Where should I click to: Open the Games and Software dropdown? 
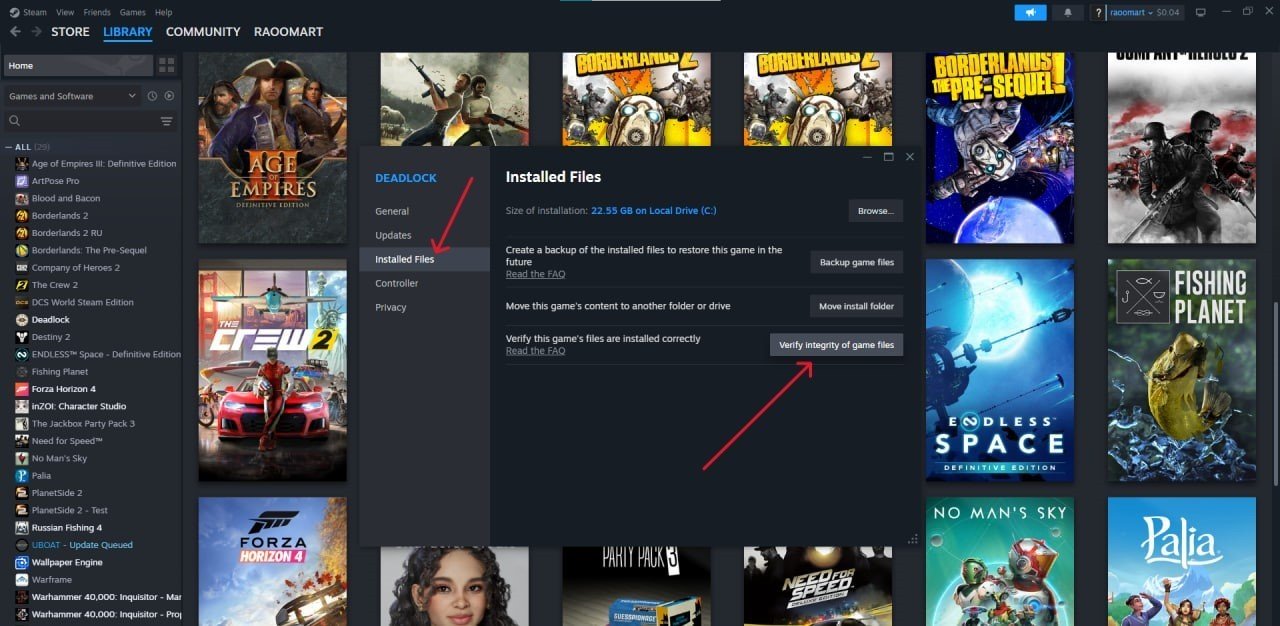72,96
